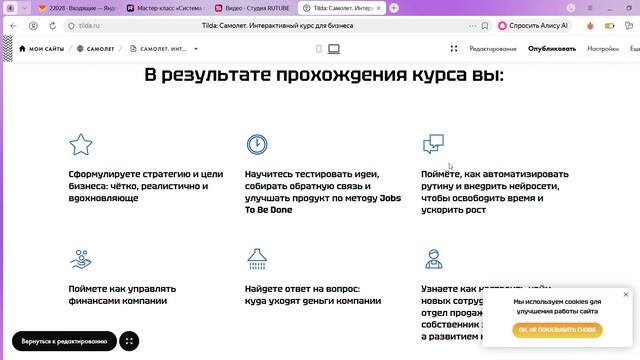The image size is (640, 360).
Task: Close the cookies notification popup
Action: [x=626, y=295]
